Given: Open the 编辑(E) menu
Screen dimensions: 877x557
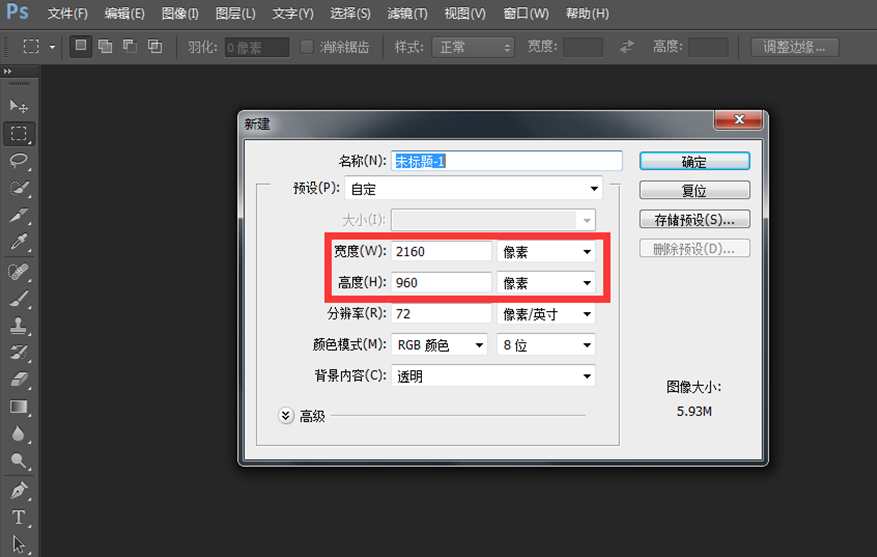Looking at the screenshot, I should click(124, 13).
